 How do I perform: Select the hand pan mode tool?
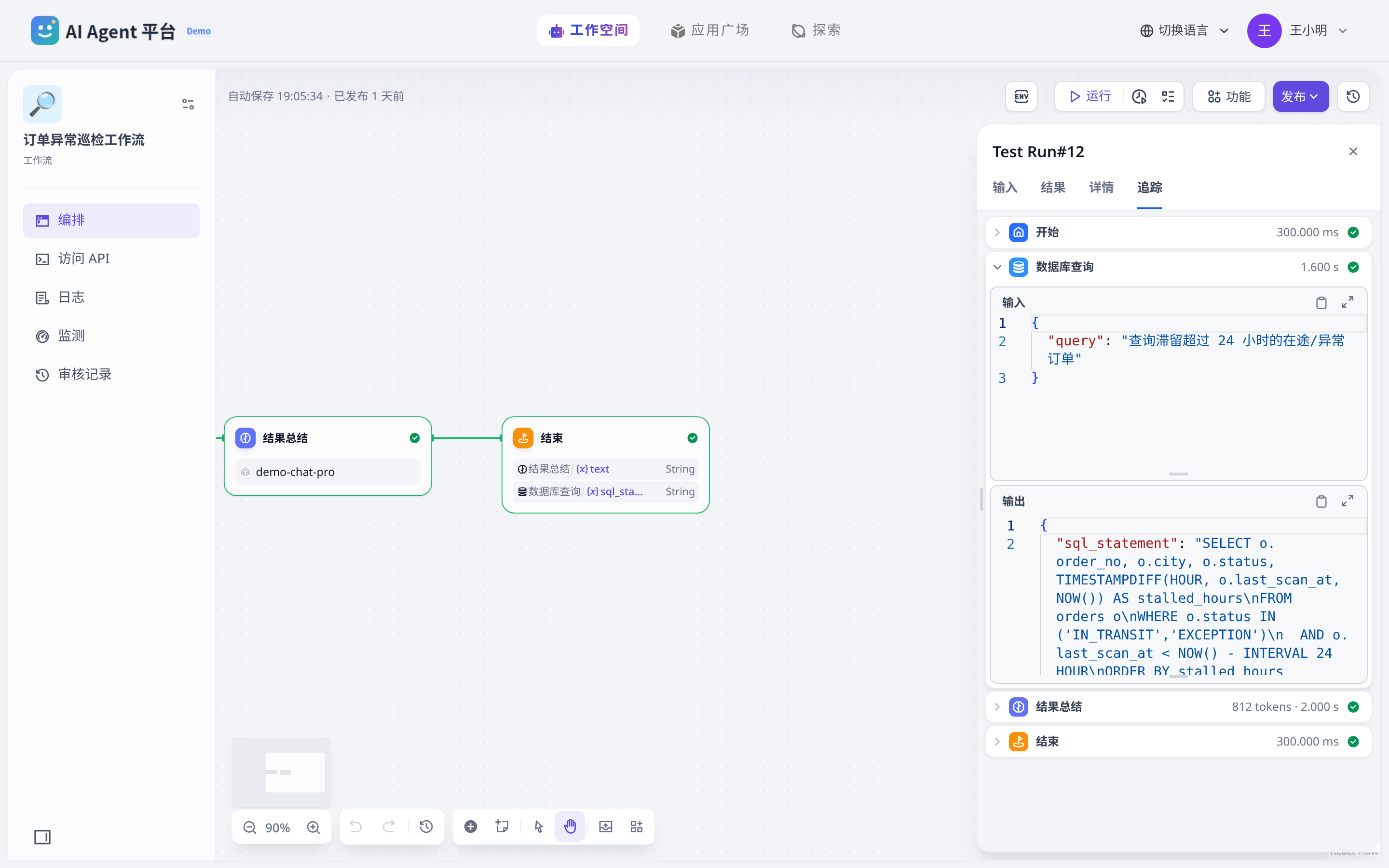click(570, 827)
